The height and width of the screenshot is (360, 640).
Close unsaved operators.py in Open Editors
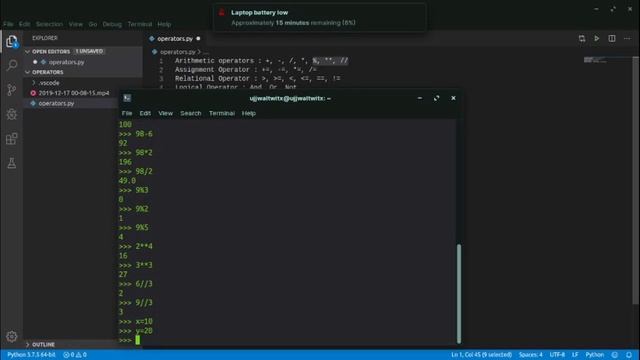[x=35, y=62]
